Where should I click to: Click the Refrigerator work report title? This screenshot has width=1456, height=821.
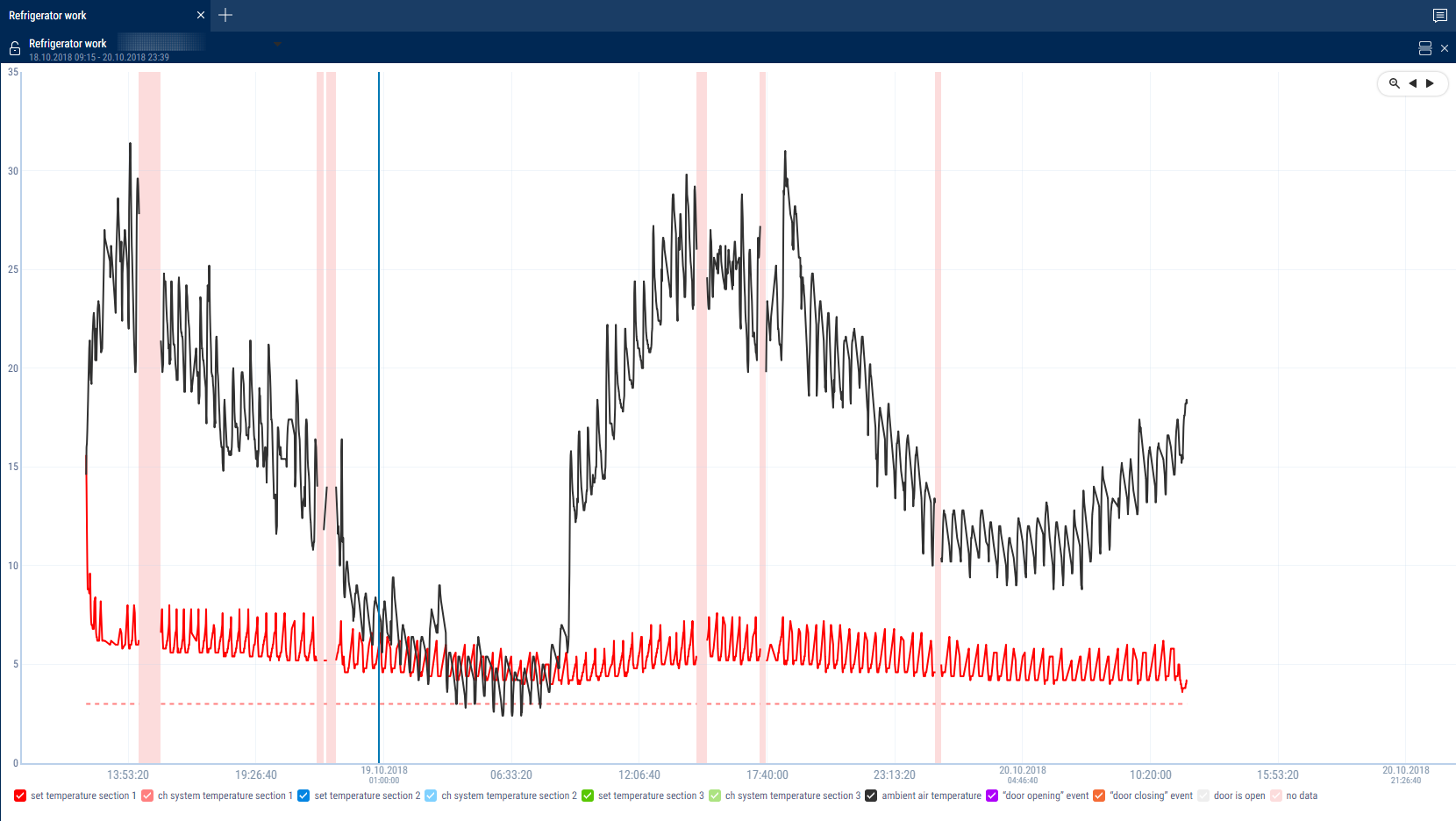[x=68, y=43]
